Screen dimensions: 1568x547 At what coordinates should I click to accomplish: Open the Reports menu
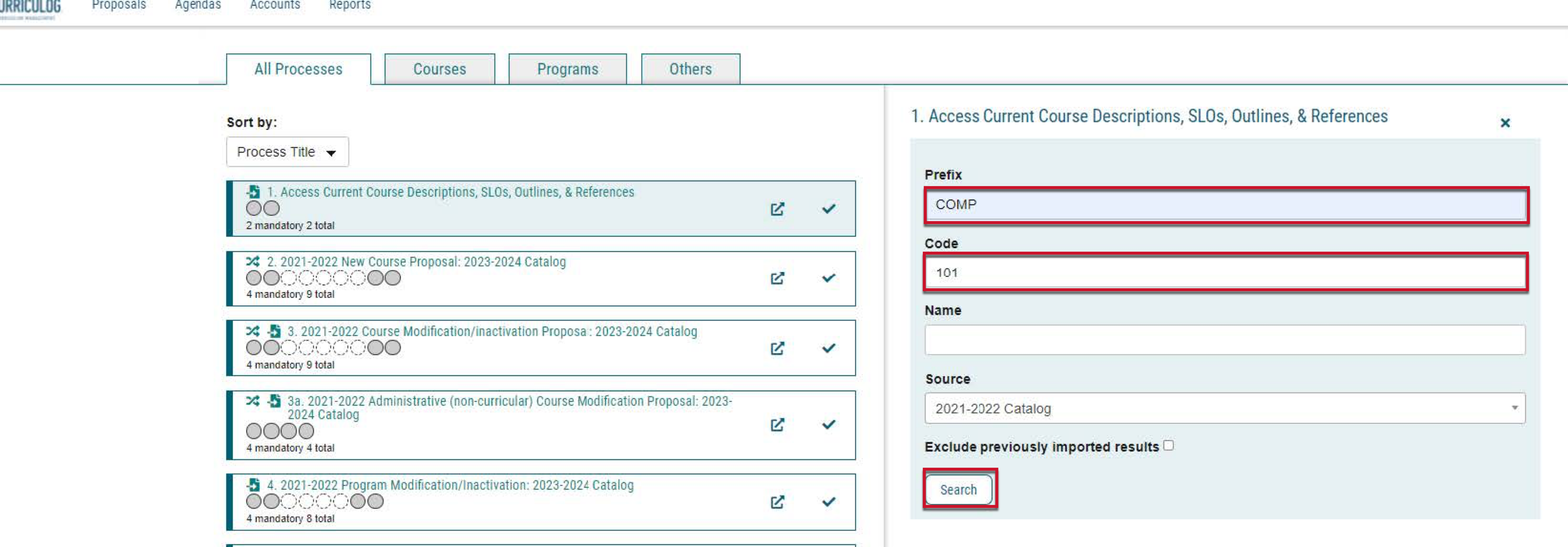(350, 5)
